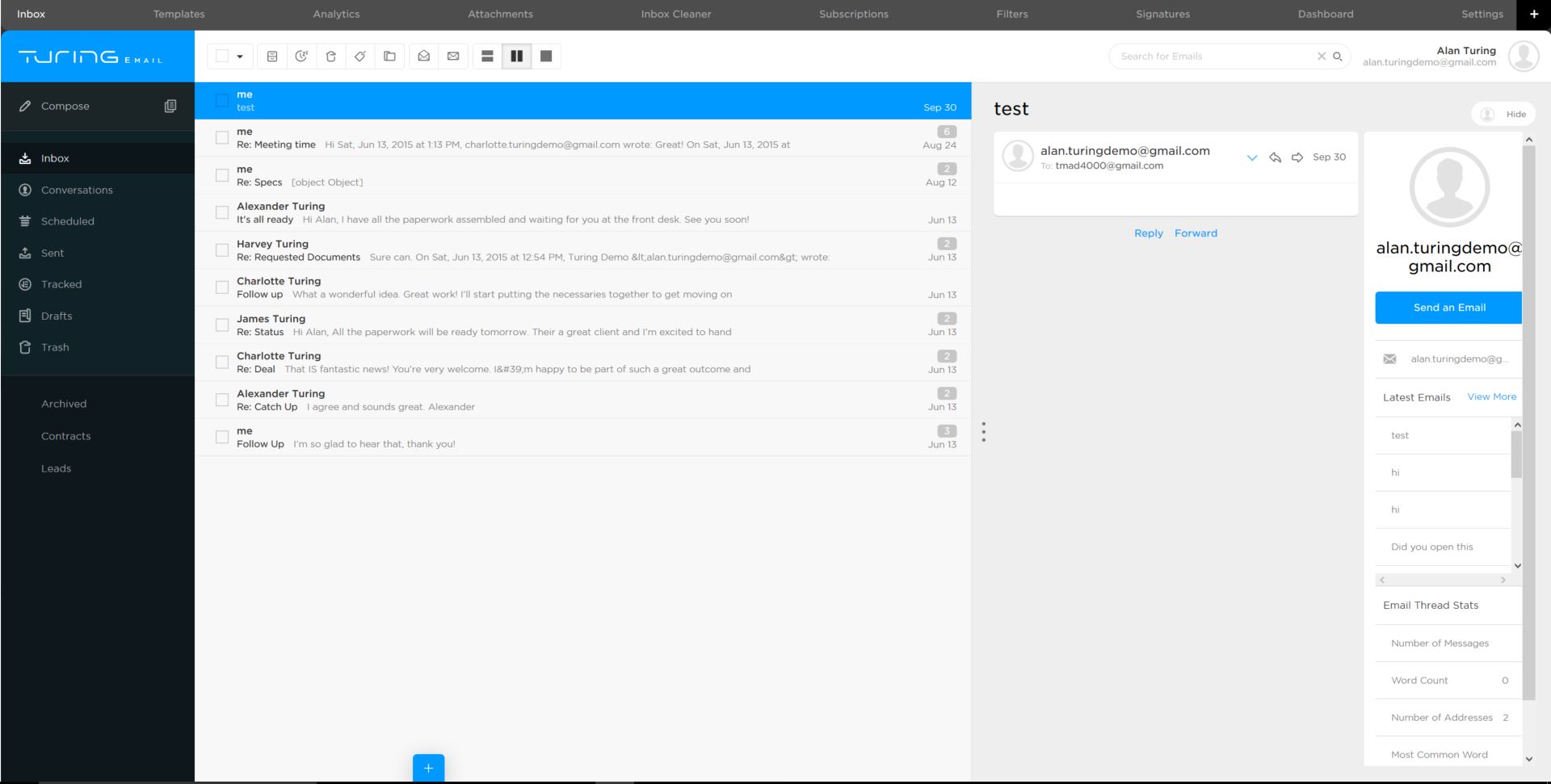The image size is (1551, 784).
Task: Click the reply arrow icon in message header
Action: pyautogui.click(x=1275, y=157)
